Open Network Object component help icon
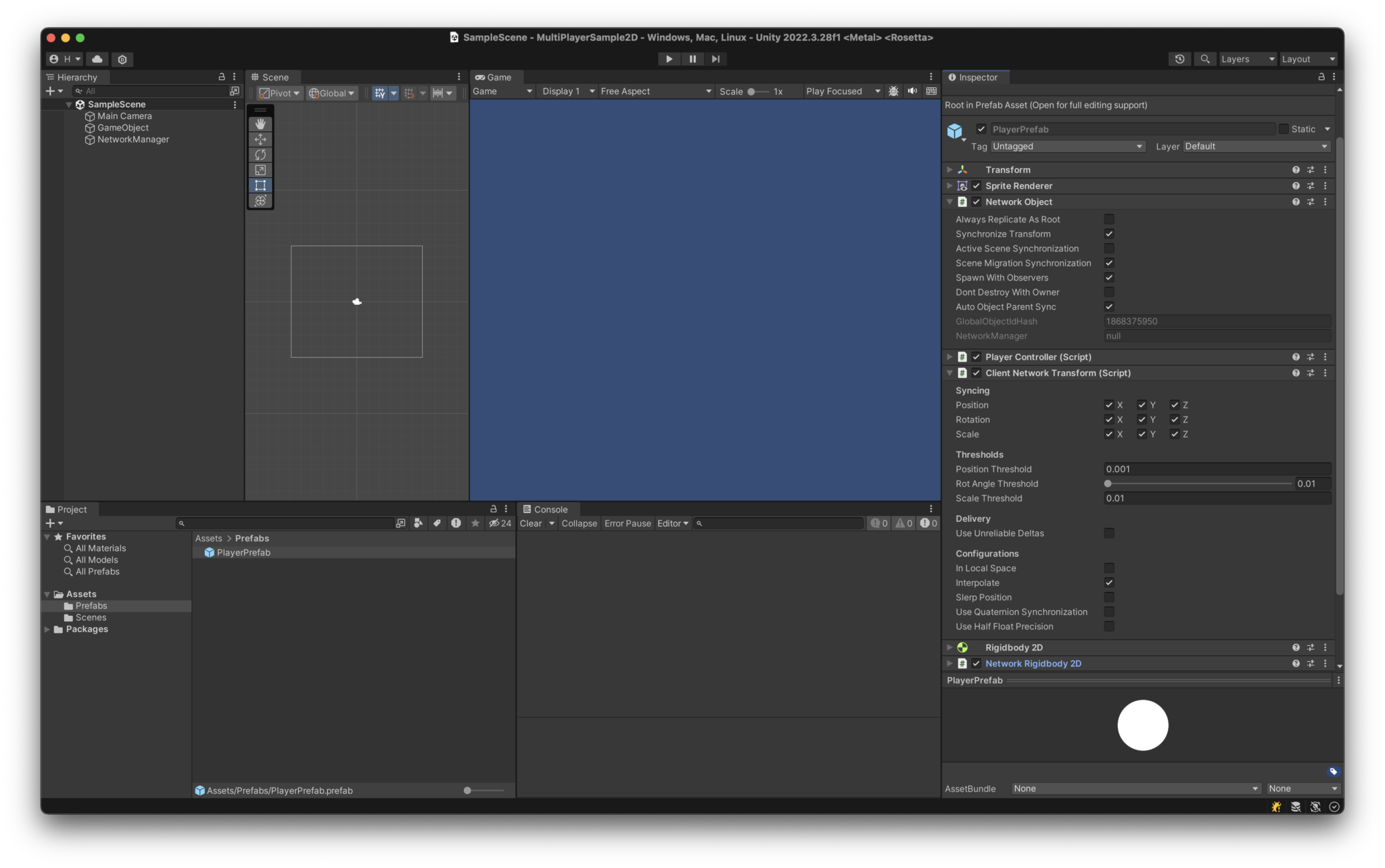 (x=1296, y=202)
